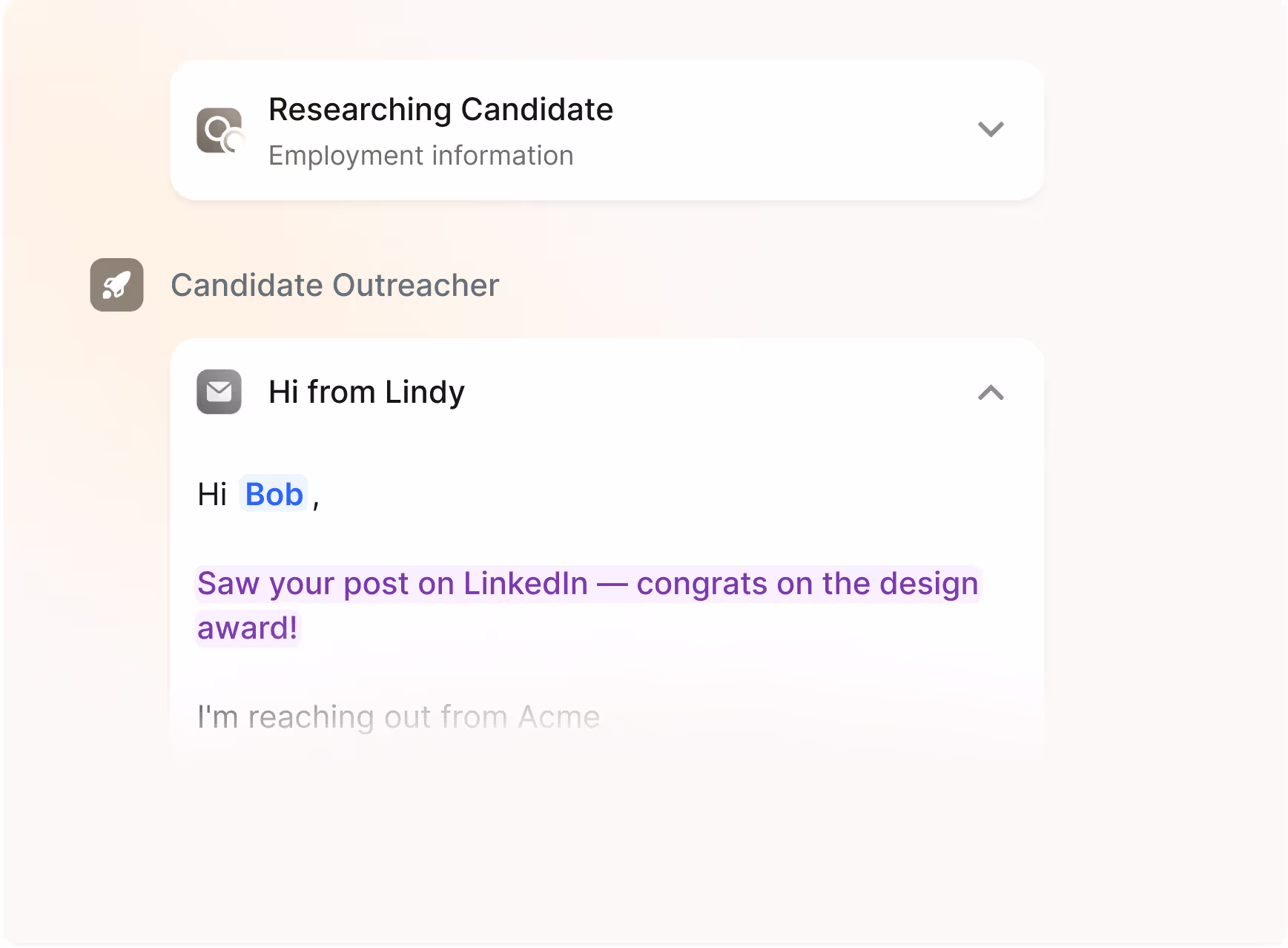Click the Researching Candidate search icon

tap(219, 131)
